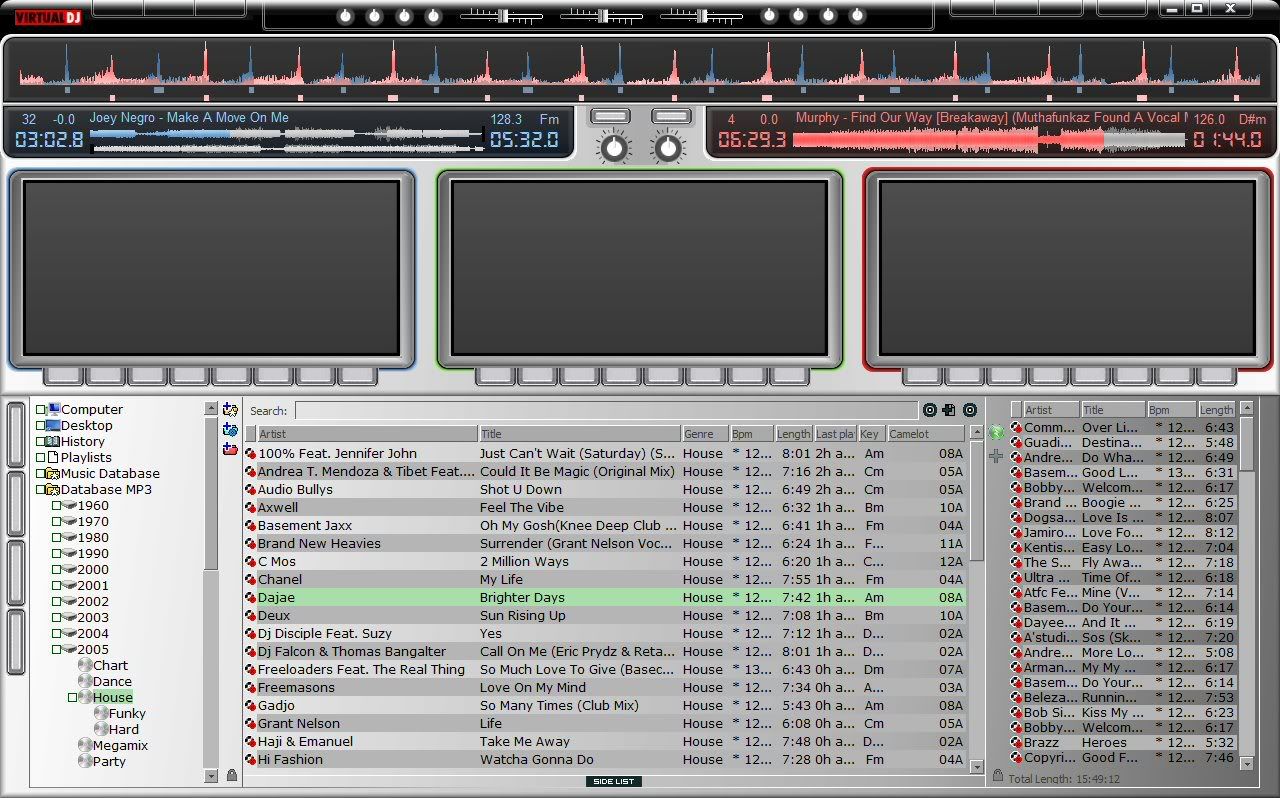
Task: Collapse the House tree node
Action: pos(73,697)
